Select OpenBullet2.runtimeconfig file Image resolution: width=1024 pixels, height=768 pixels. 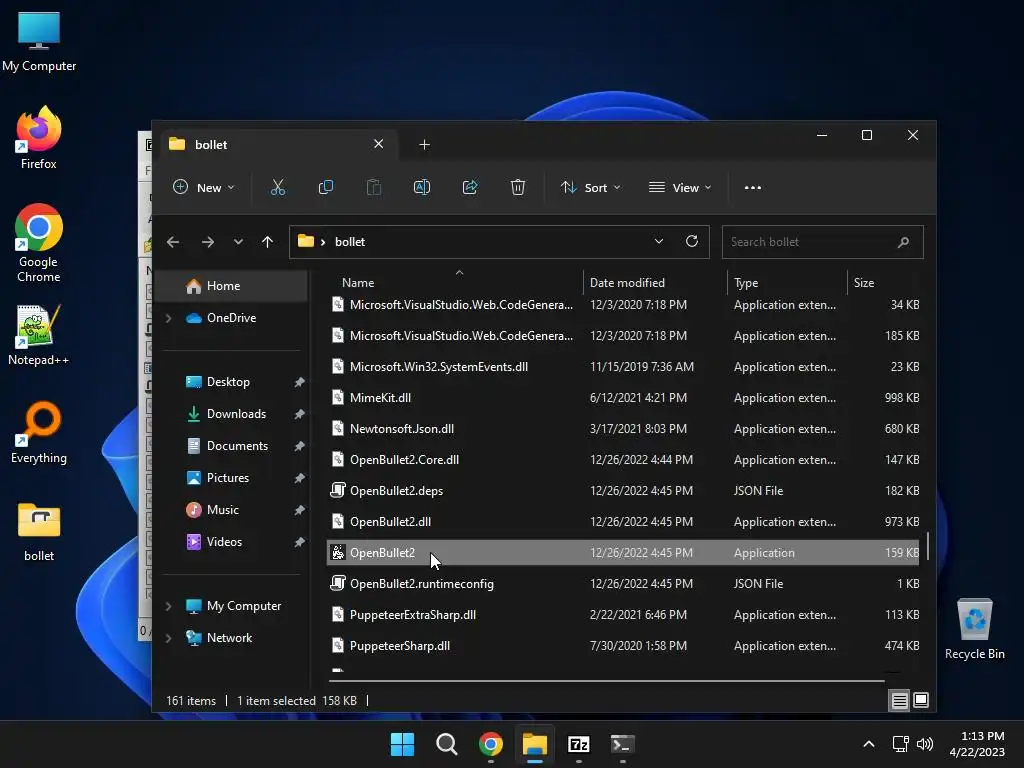(623, 584)
